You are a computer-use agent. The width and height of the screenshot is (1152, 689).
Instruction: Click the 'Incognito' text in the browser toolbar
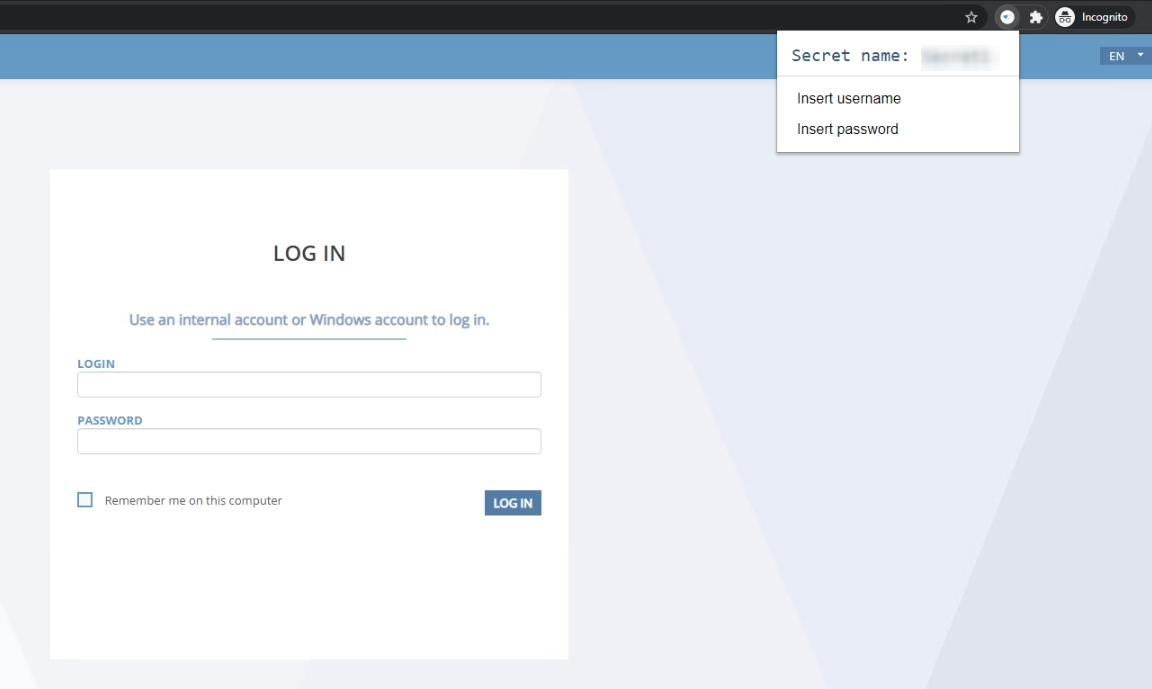[x=1104, y=17]
